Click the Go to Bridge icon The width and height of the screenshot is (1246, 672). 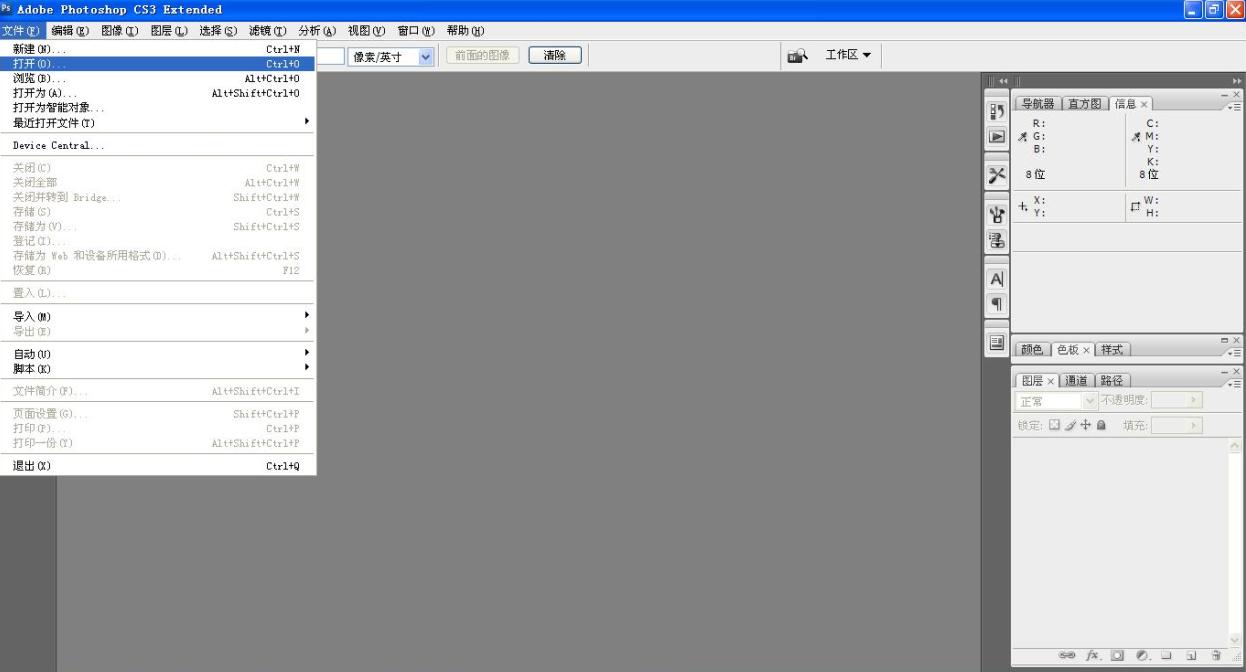tap(798, 55)
